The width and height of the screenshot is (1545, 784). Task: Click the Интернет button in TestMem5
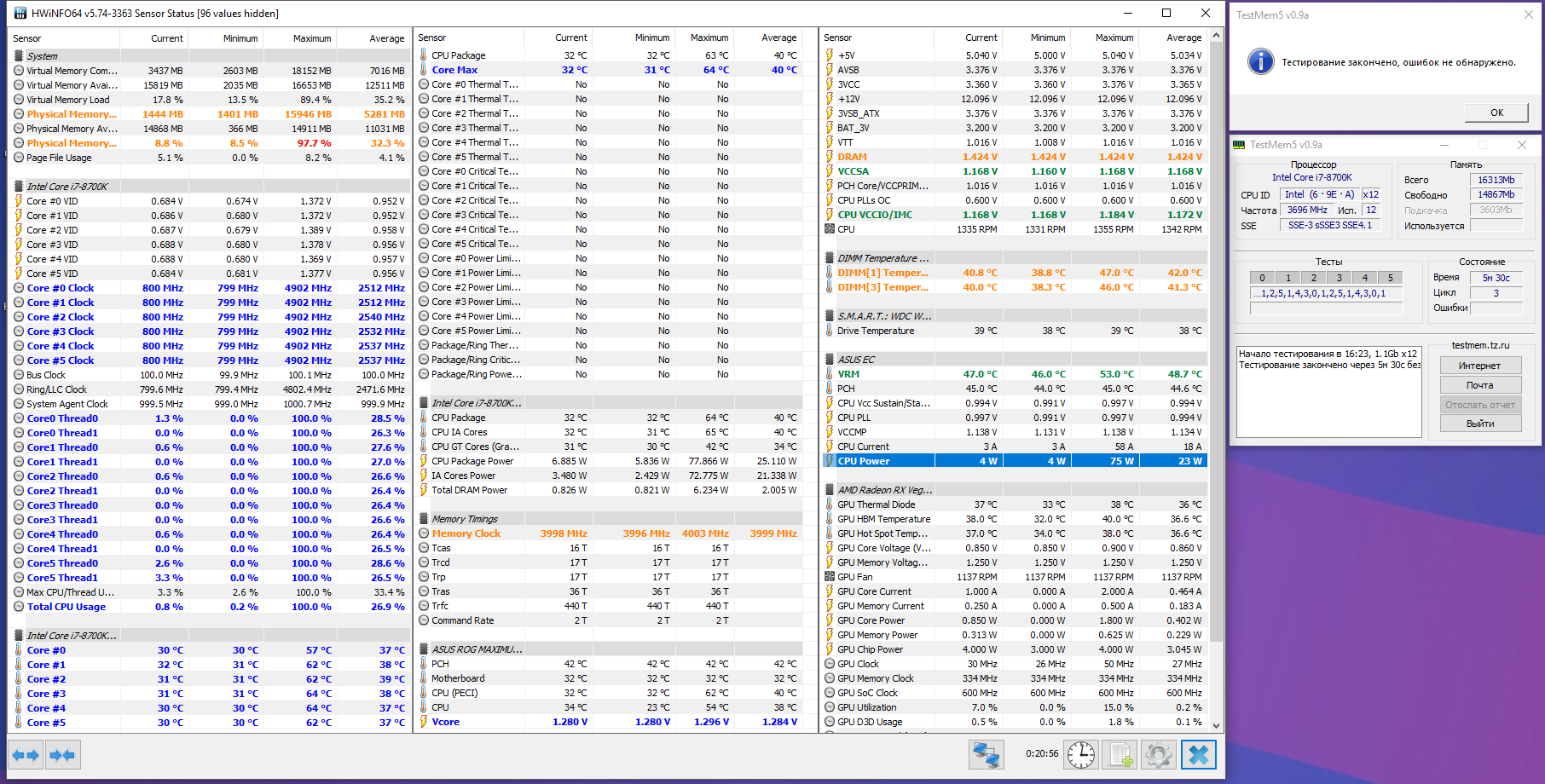(1479, 366)
